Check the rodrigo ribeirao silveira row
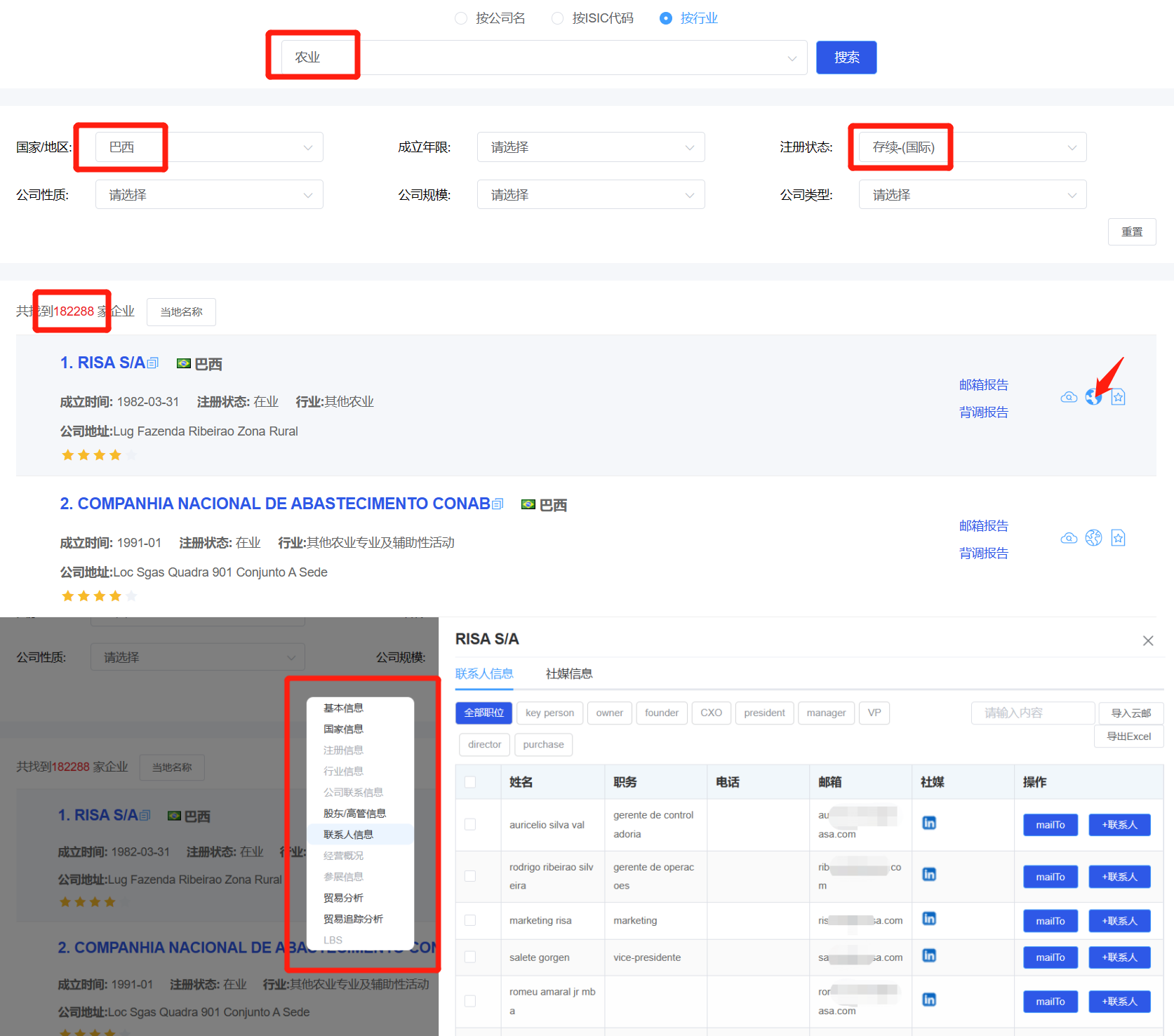Viewport: 1174px width, 1036px height. click(x=470, y=876)
